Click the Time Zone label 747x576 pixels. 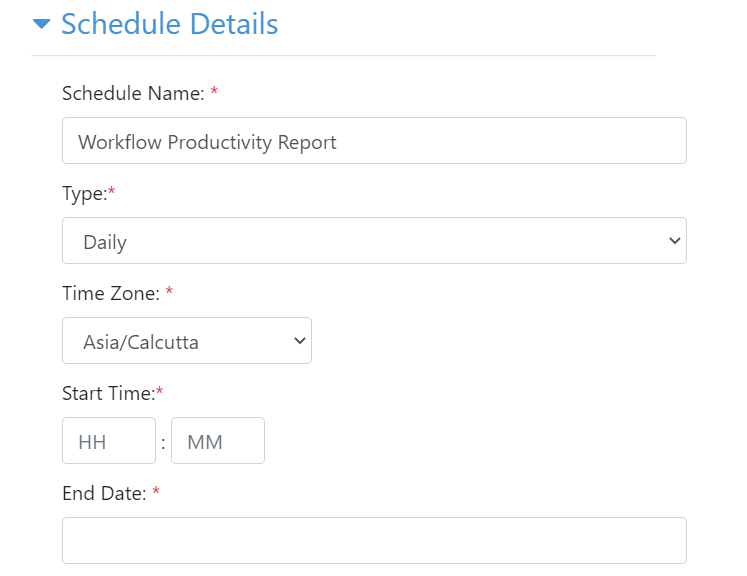111,293
